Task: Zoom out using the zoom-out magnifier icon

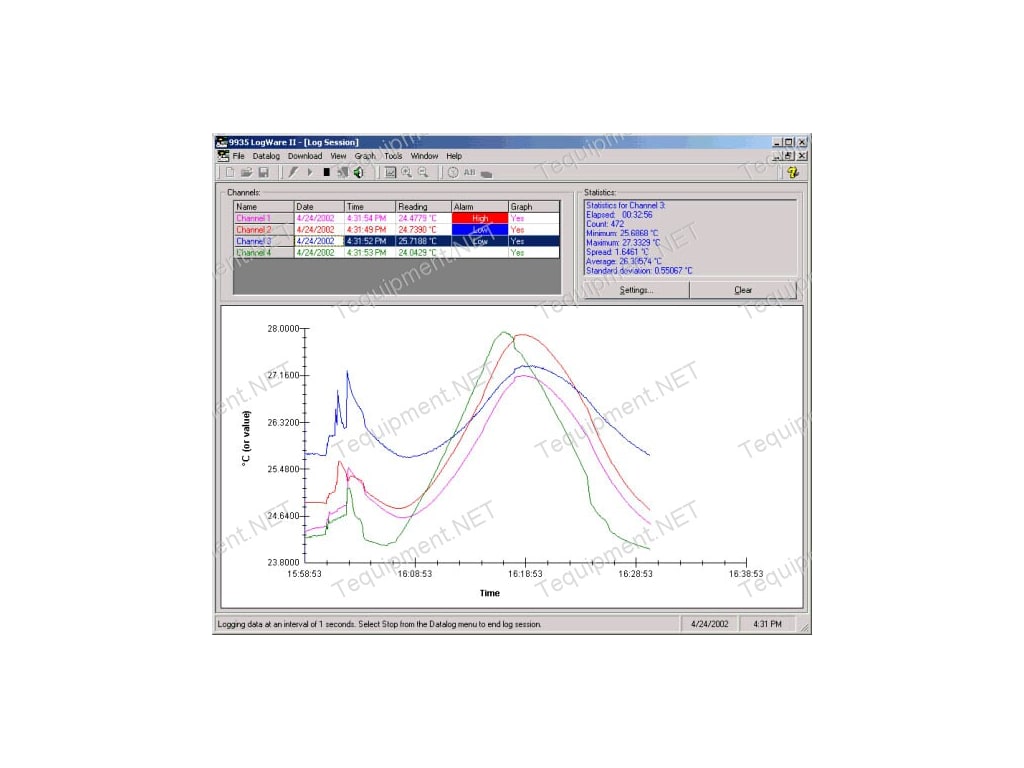Action: [424, 171]
